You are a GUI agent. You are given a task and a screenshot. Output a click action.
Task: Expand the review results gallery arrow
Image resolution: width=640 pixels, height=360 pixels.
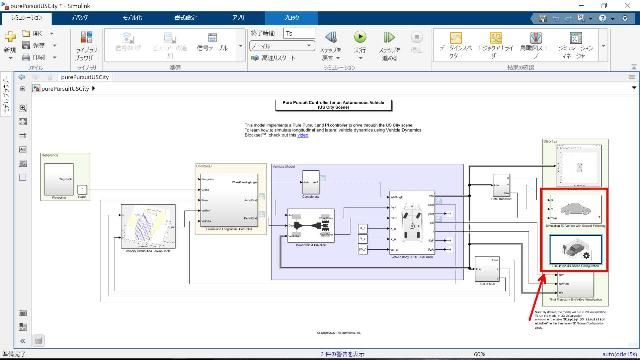pos(603,46)
